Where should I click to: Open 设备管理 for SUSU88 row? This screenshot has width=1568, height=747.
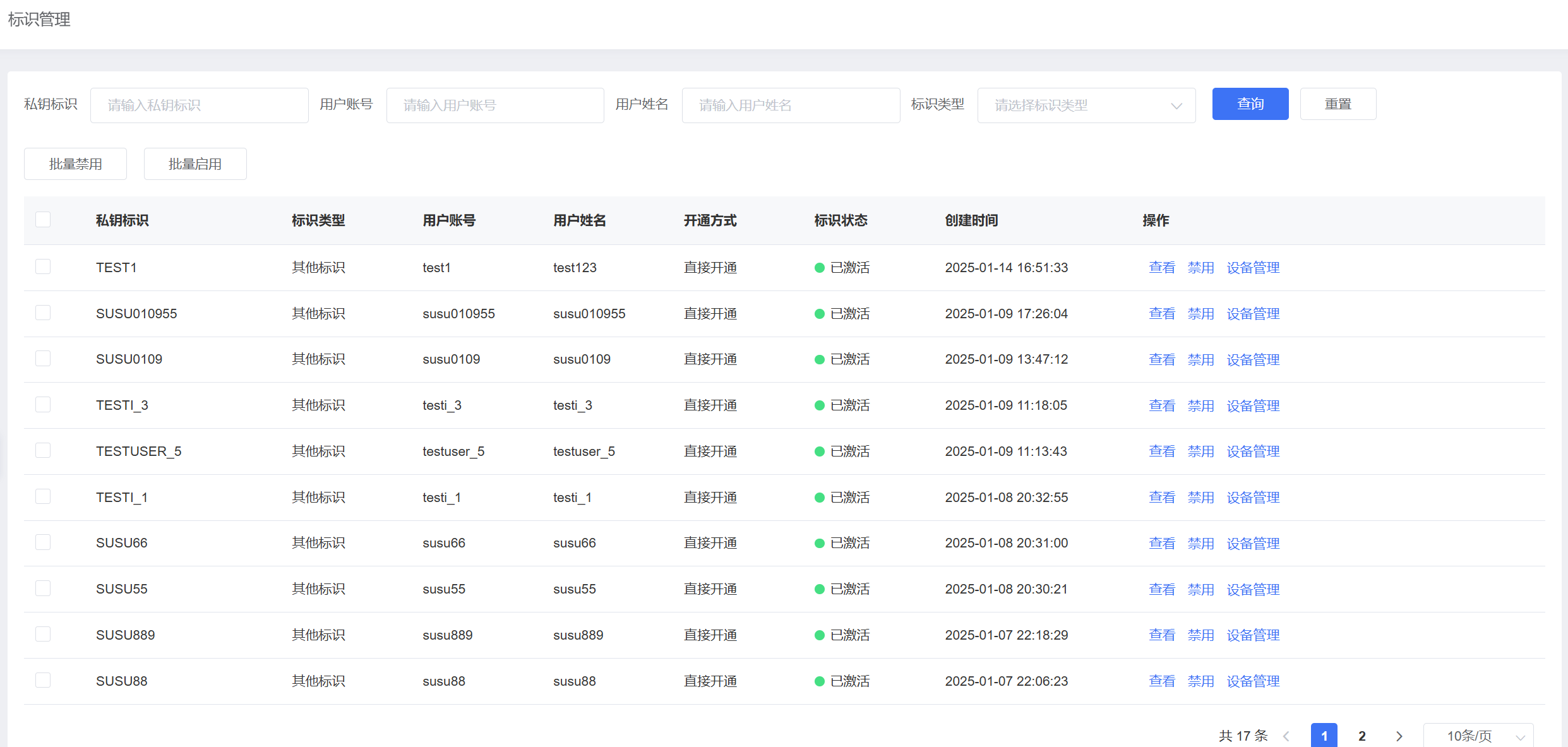[x=1254, y=681]
